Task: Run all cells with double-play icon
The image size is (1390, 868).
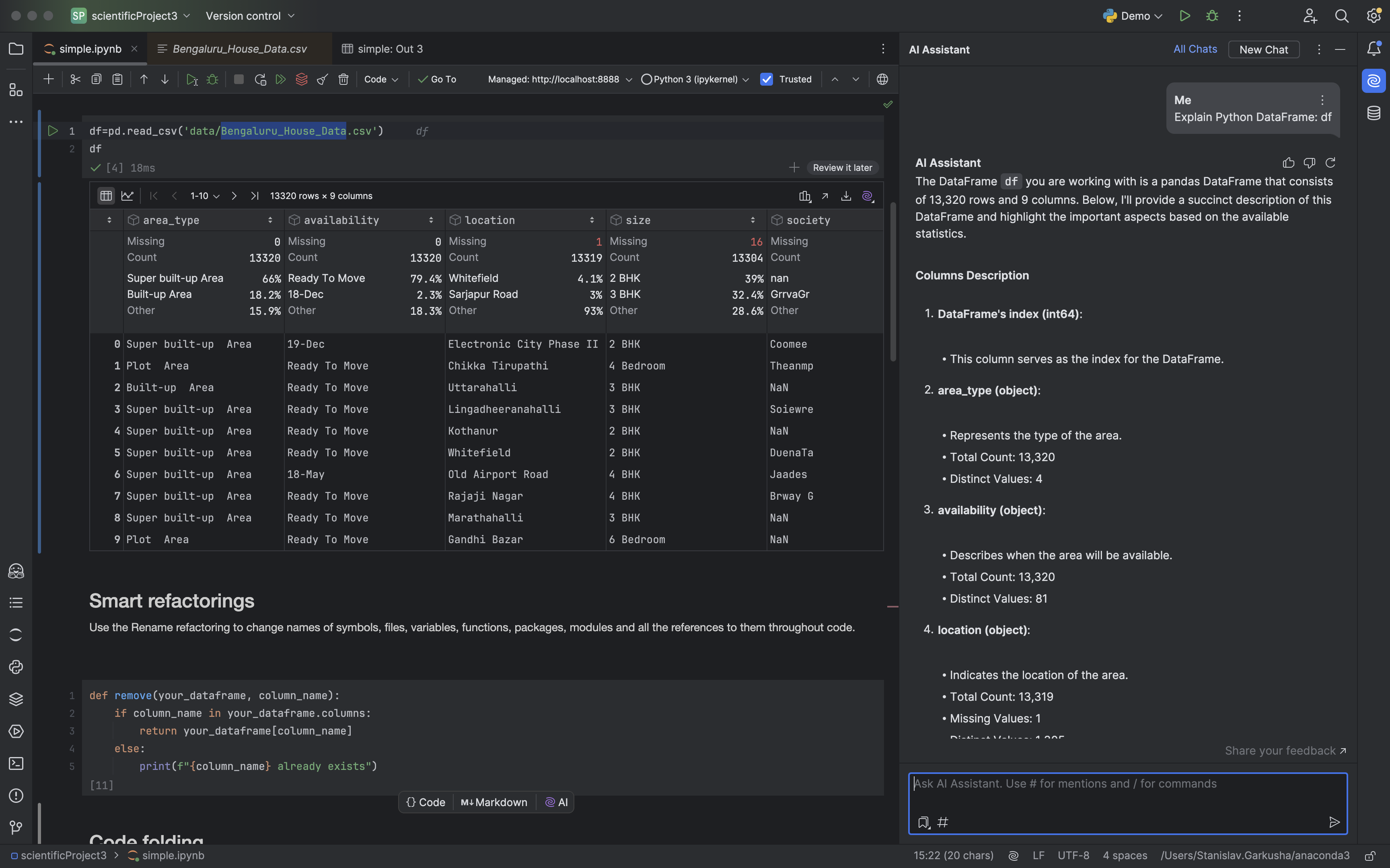Action: click(x=281, y=79)
